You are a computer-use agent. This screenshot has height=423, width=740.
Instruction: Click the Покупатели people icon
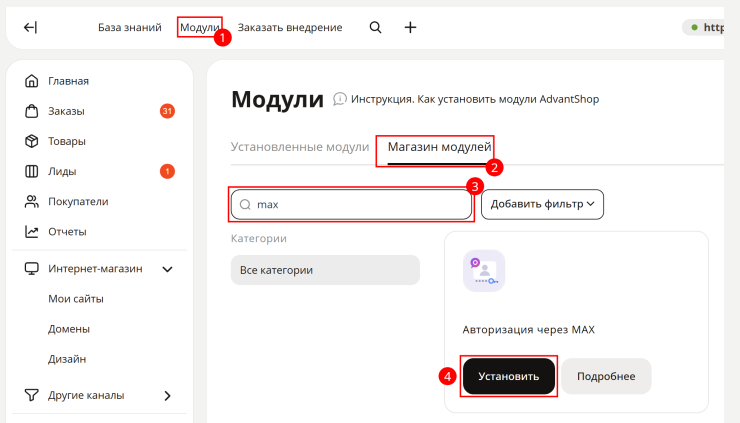click(x=32, y=202)
